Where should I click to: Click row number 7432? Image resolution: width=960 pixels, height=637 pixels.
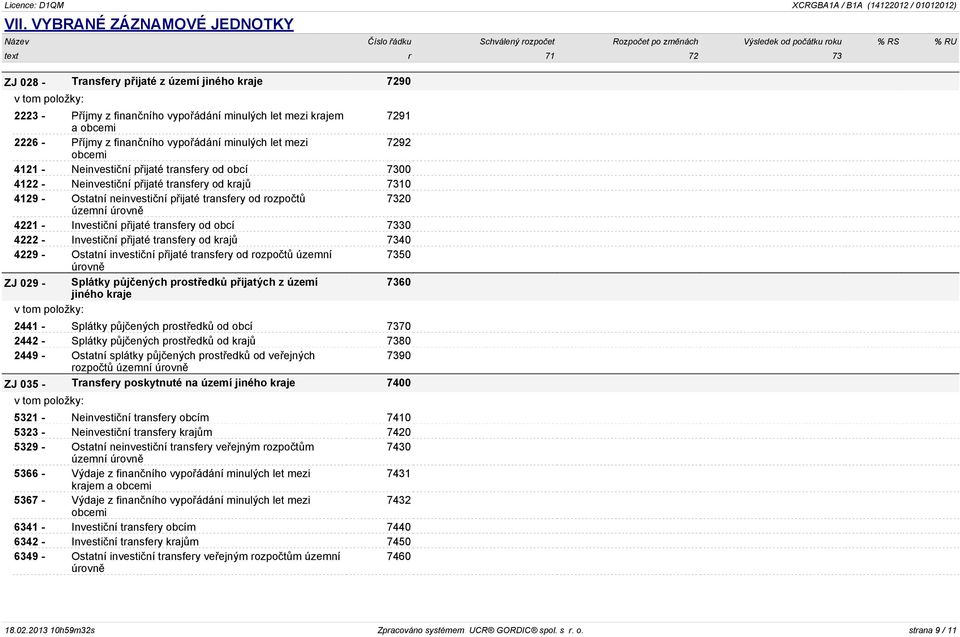(399, 500)
